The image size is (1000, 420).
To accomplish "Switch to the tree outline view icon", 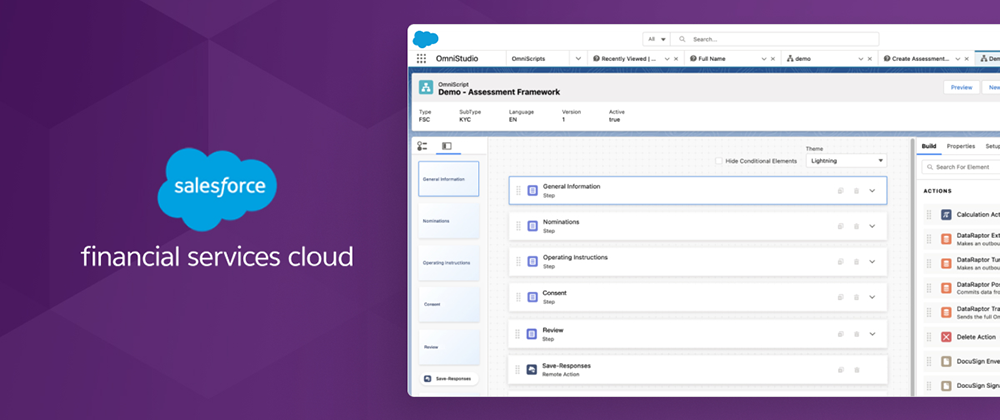I will (422, 146).
